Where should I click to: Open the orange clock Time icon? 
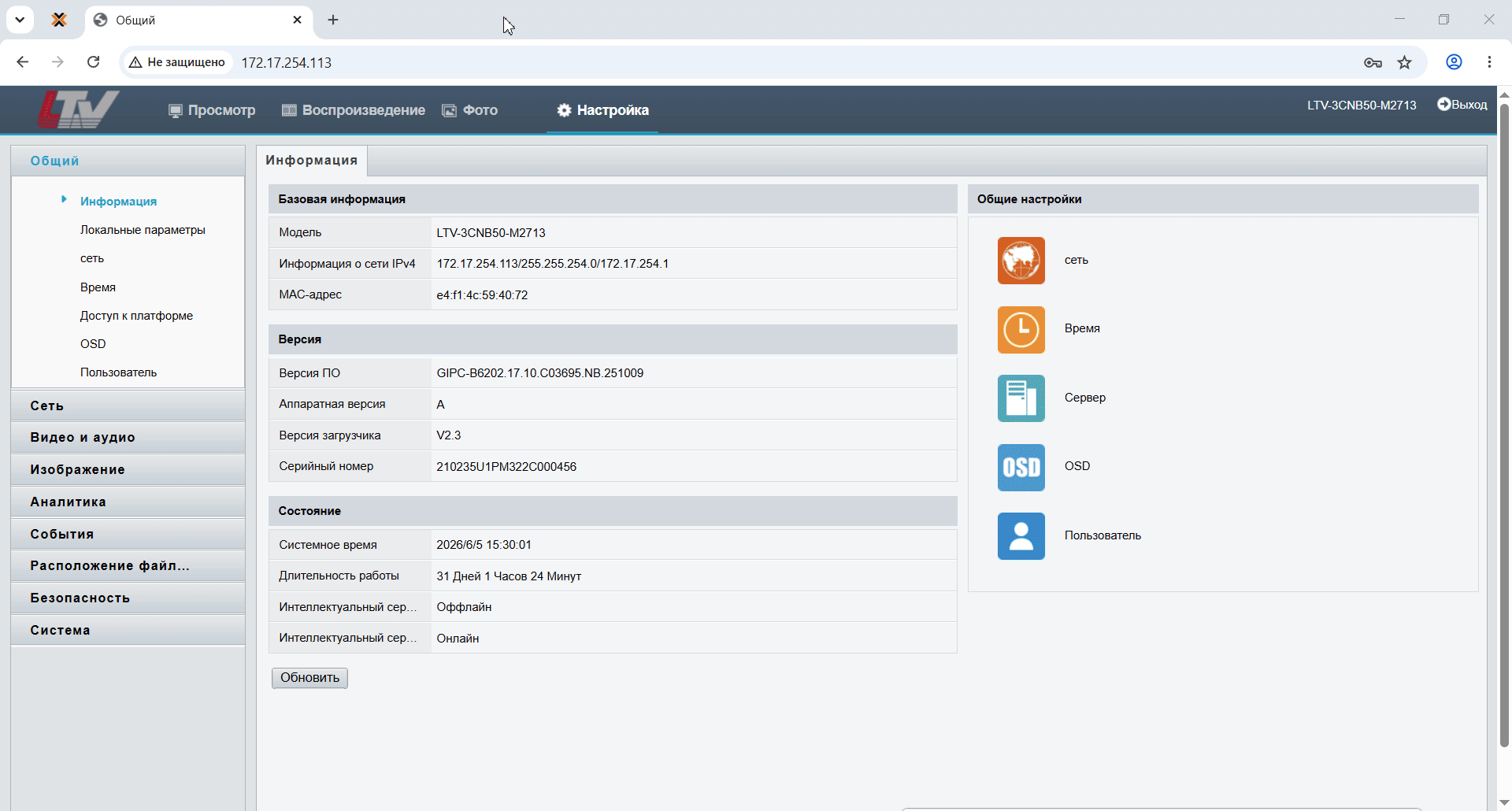(1021, 329)
